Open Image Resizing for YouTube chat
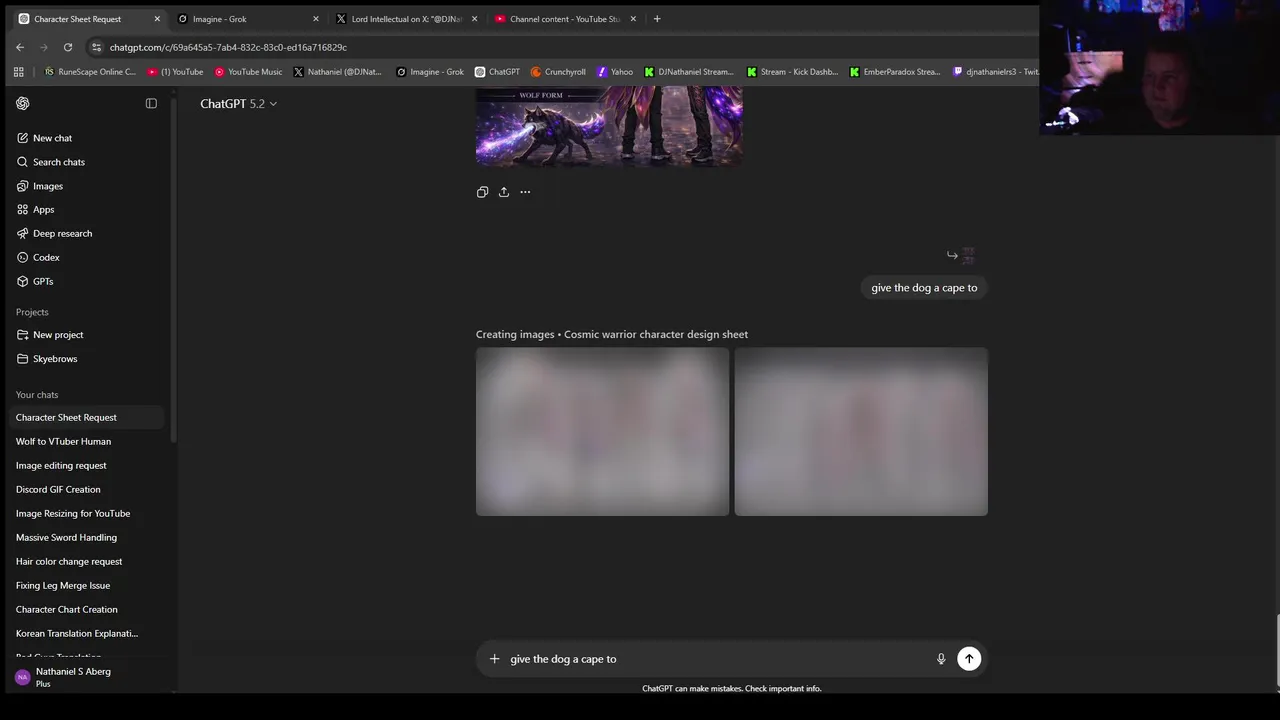1280x720 pixels. pos(86,513)
